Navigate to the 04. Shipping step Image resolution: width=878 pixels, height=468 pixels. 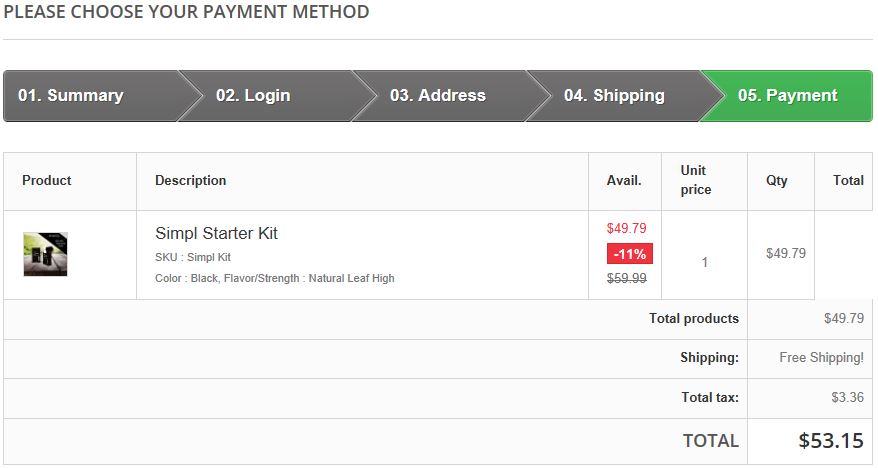pos(614,96)
